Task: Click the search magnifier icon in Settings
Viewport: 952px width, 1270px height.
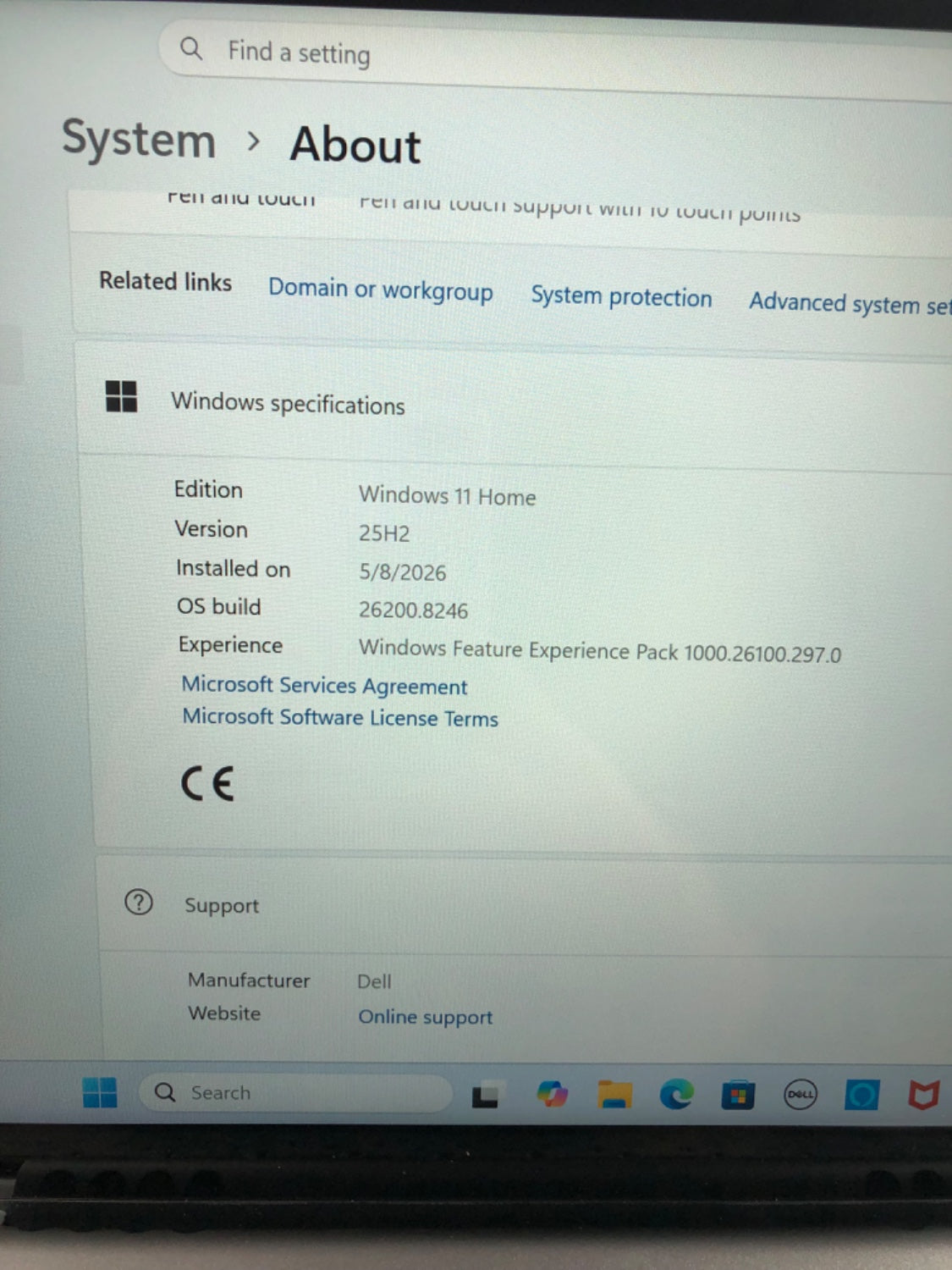Action: tap(191, 48)
